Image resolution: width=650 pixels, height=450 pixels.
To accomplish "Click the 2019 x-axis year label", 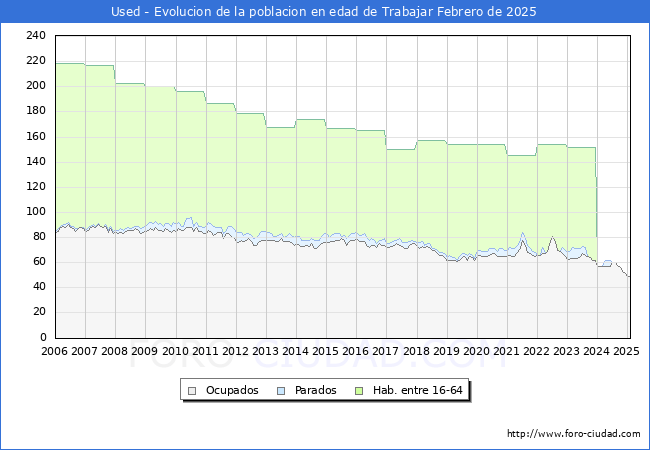I will (x=446, y=351).
